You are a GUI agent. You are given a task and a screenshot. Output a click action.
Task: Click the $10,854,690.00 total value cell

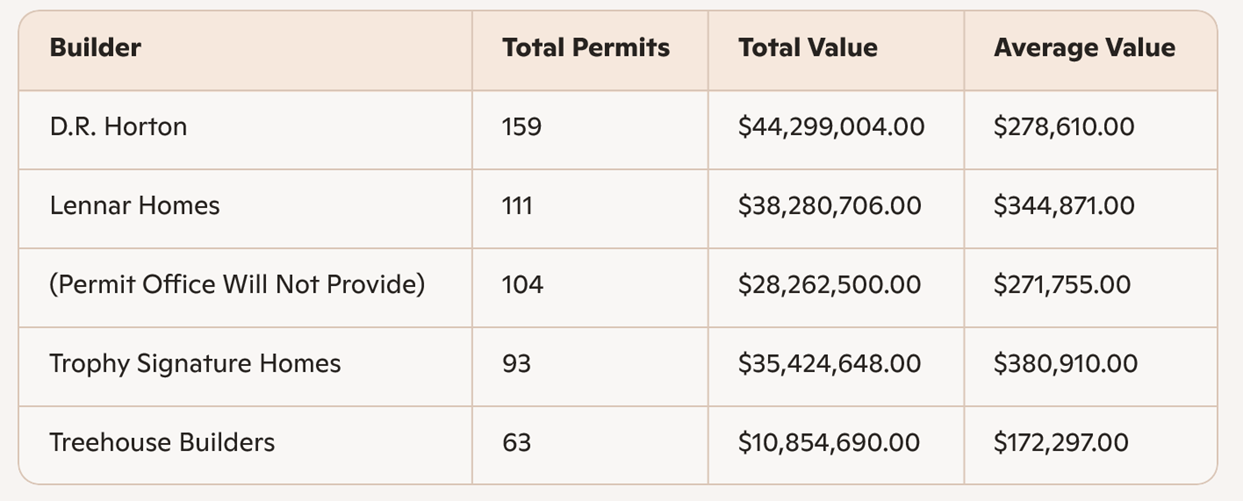coord(828,442)
